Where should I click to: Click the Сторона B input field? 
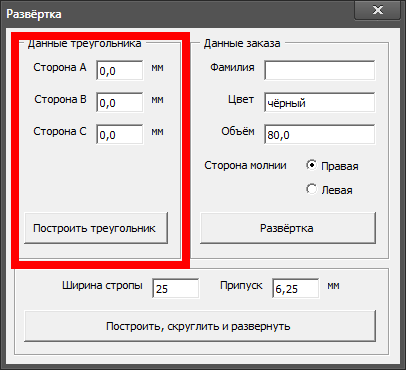click(x=120, y=102)
